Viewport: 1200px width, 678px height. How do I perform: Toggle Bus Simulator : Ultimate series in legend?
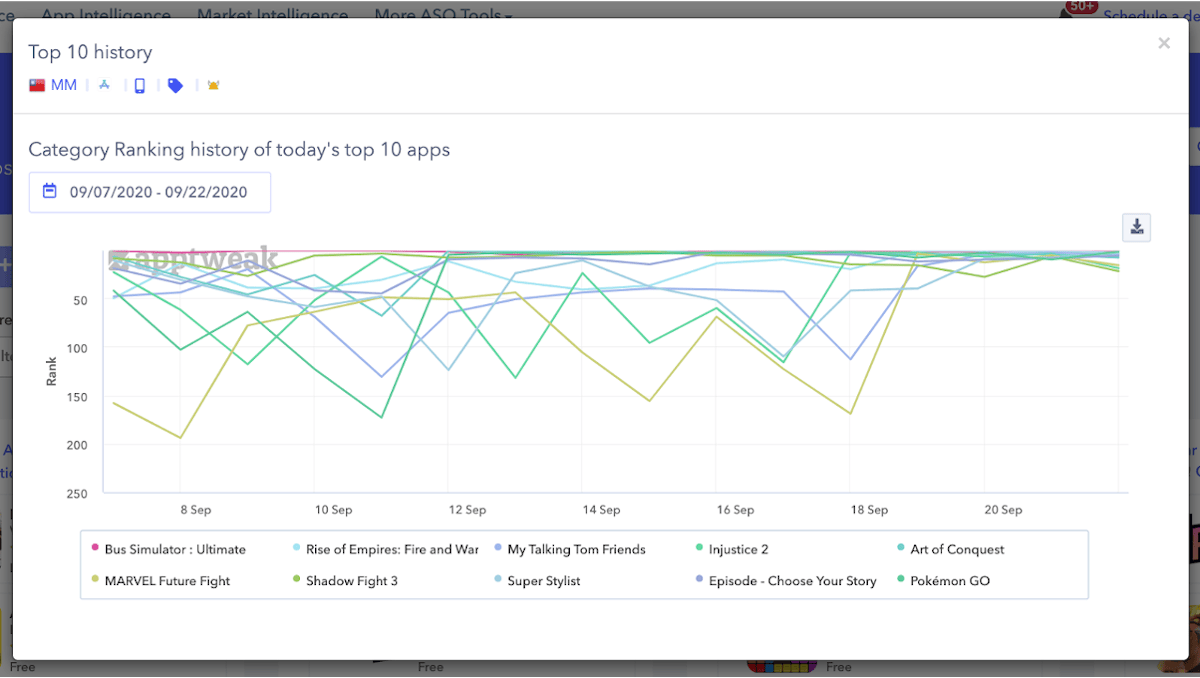pyautogui.click(x=174, y=549)
